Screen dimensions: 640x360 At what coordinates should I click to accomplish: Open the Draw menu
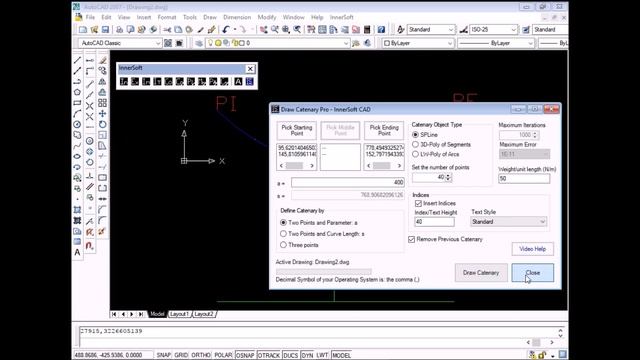(x=210, y=17)
